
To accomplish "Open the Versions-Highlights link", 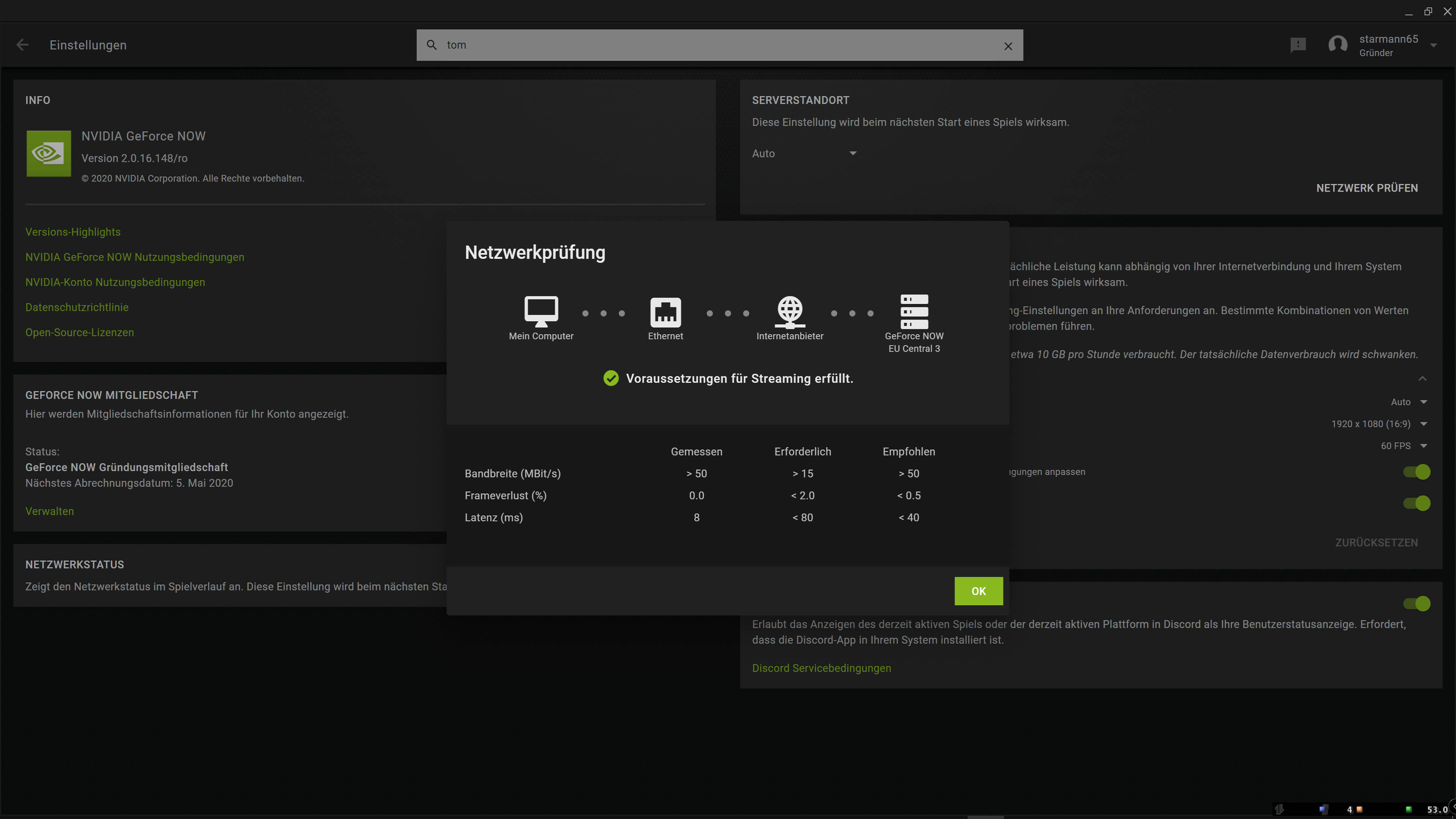I will click(73, 232).
